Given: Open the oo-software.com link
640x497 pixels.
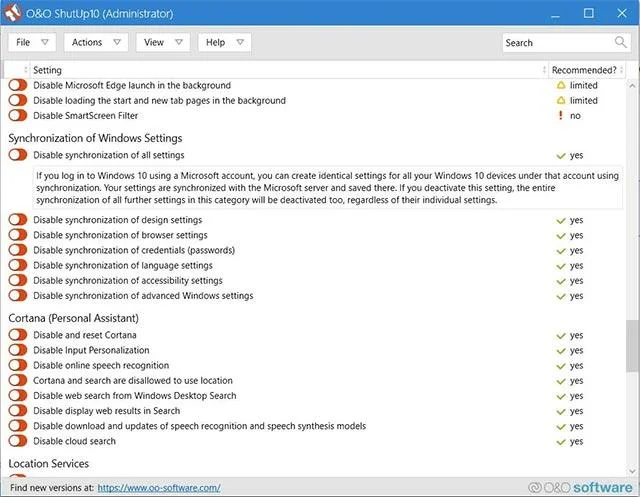Looking at the screenshot, I should click(x=159, y=488).
